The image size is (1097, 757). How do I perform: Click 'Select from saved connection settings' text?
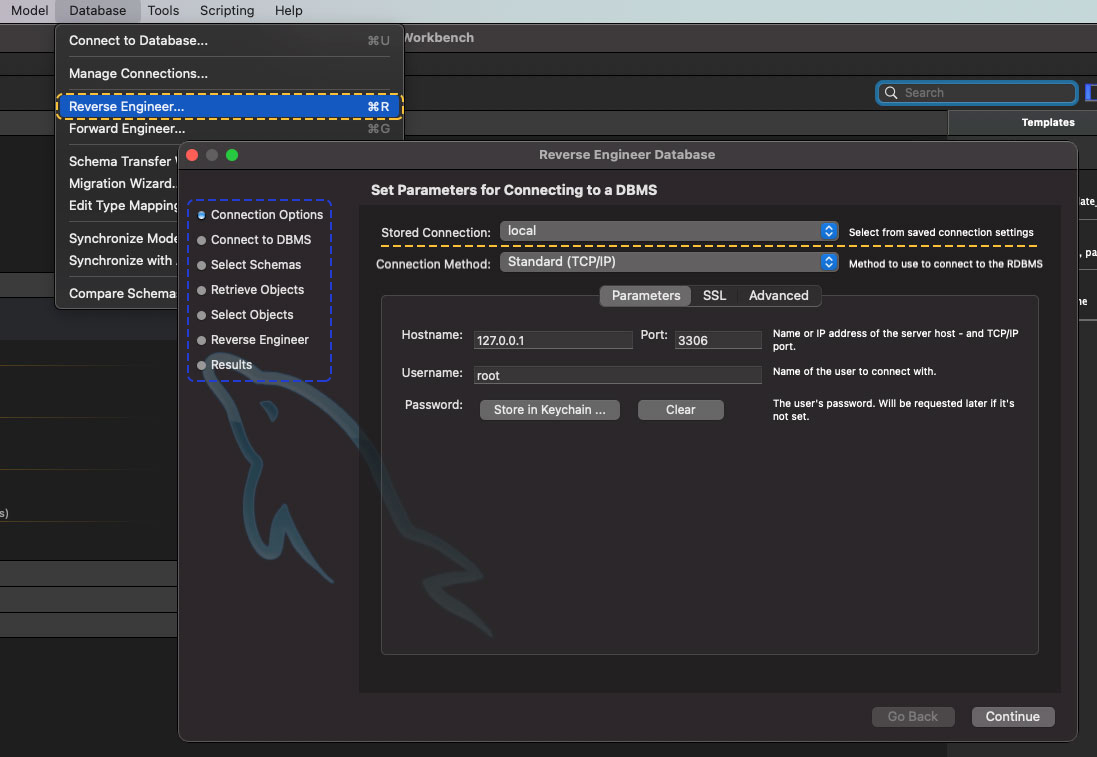[940, 232]
